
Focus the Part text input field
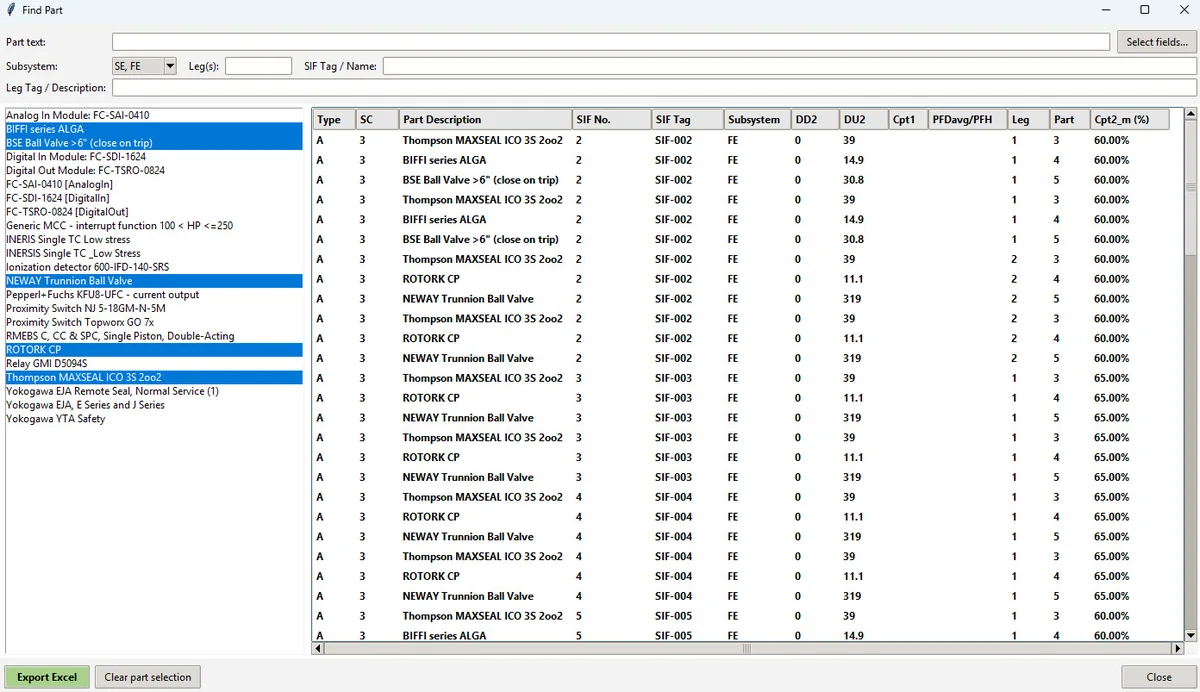[x=611, y=42]
